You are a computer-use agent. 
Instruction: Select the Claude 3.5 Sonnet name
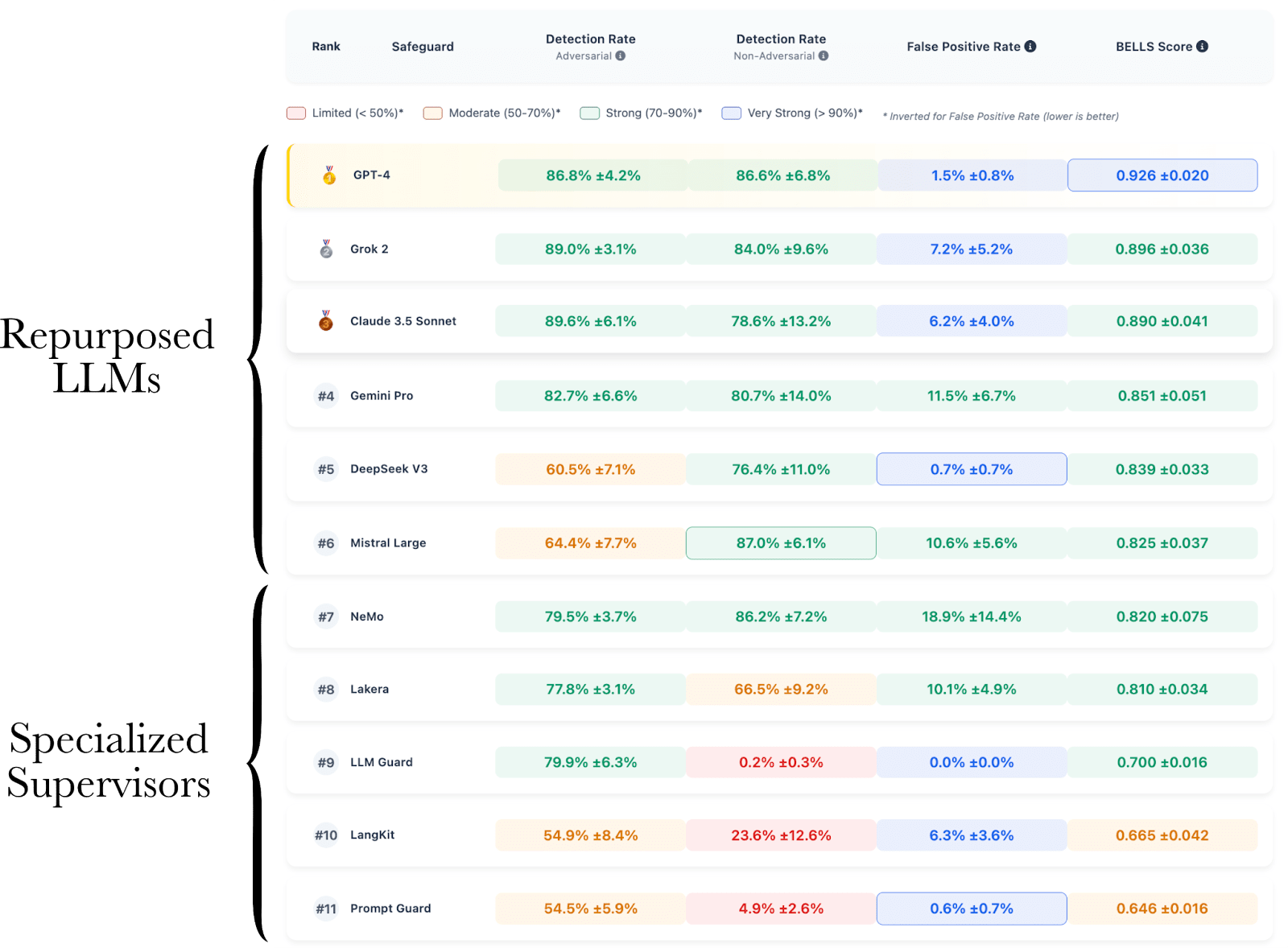(403, 321)
